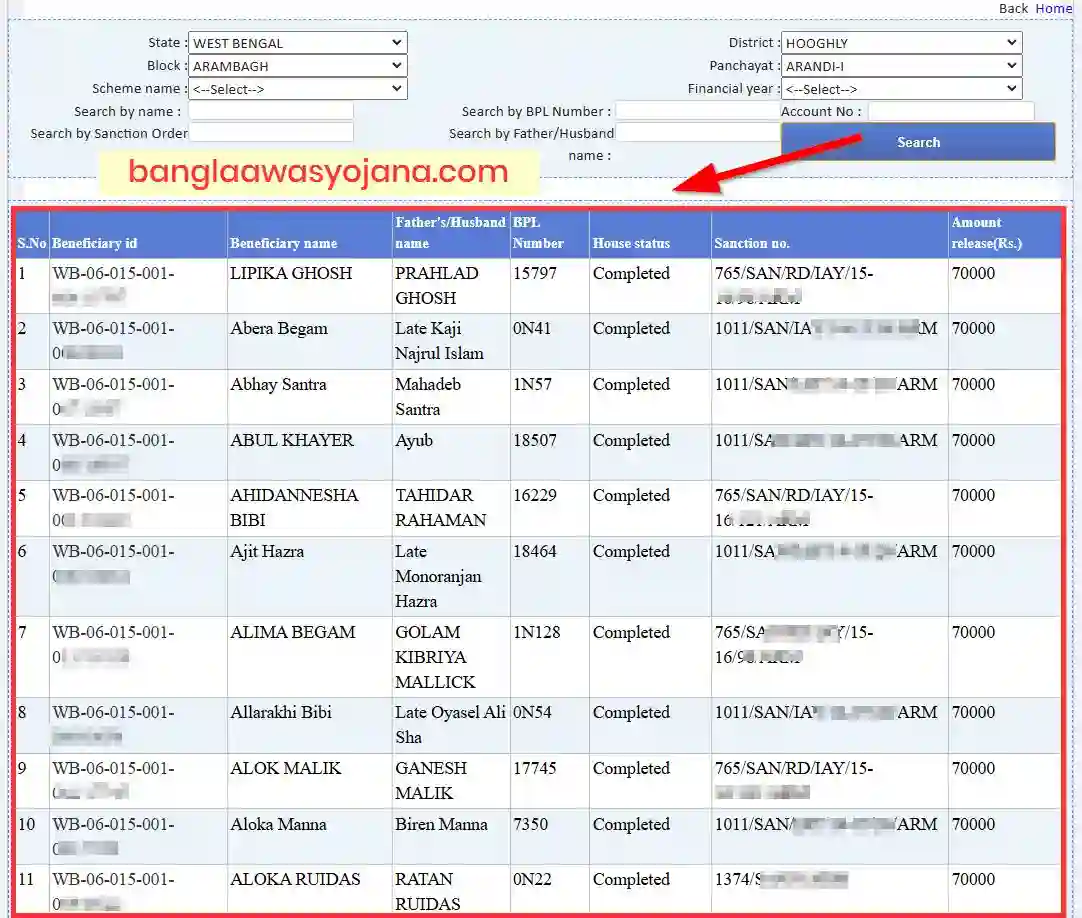Click father name PRAHLAD GHOSH
1082x918 pixels.
pyautogui.click(x=437, y=286)
